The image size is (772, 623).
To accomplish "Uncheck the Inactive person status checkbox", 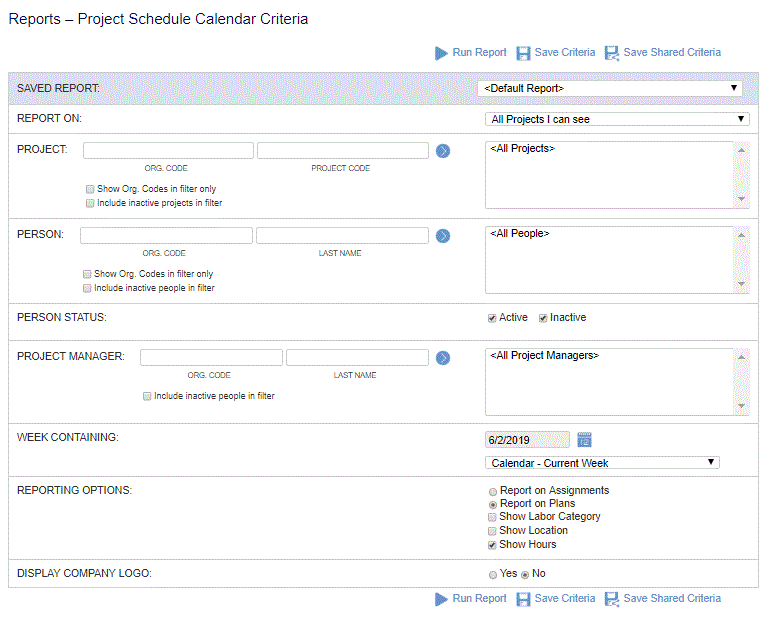I will tap(543, 318).
